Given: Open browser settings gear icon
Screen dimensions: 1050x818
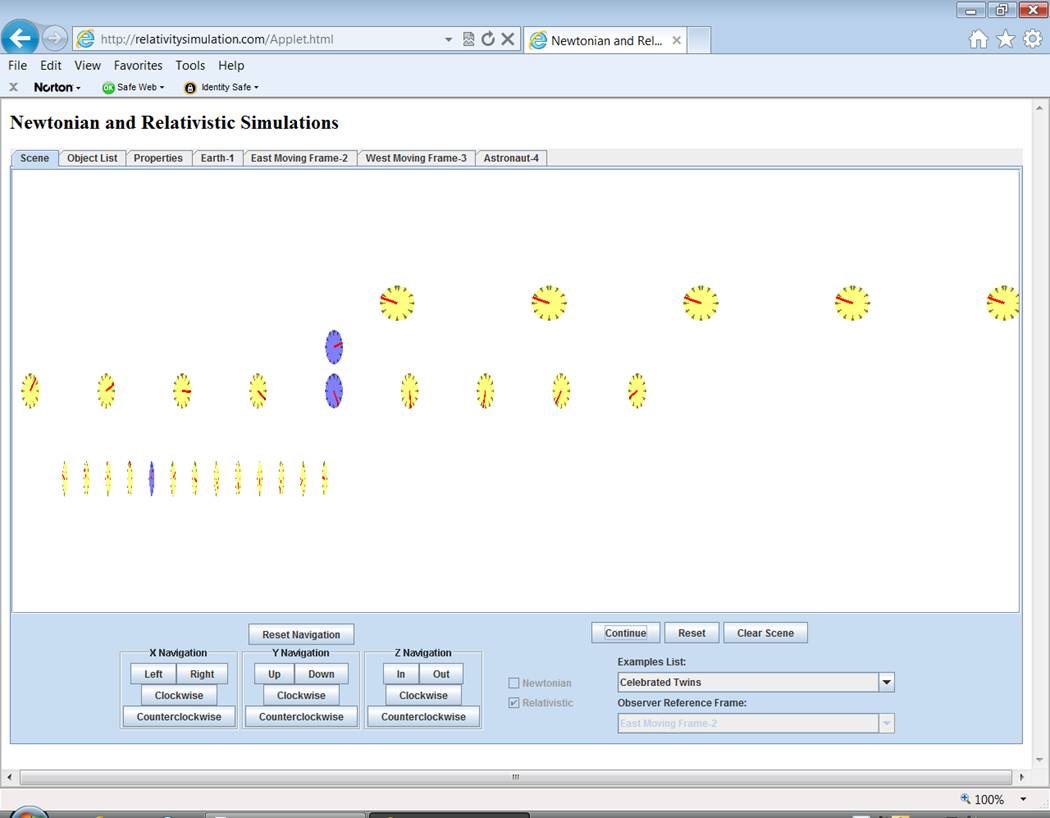Looking at the screenshot, I should (1032, 39).
